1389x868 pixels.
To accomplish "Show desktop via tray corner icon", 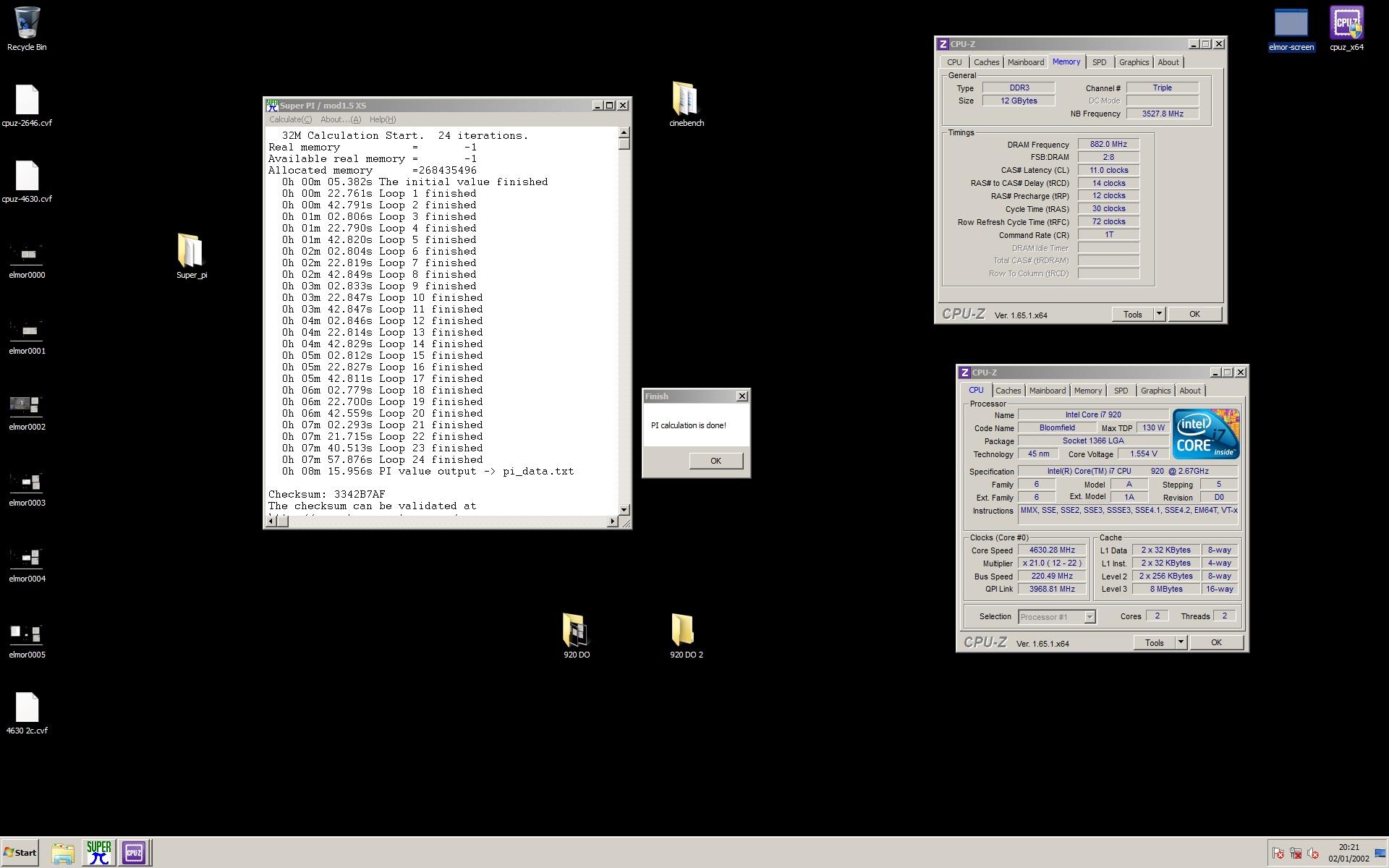I will [1380, 854].
